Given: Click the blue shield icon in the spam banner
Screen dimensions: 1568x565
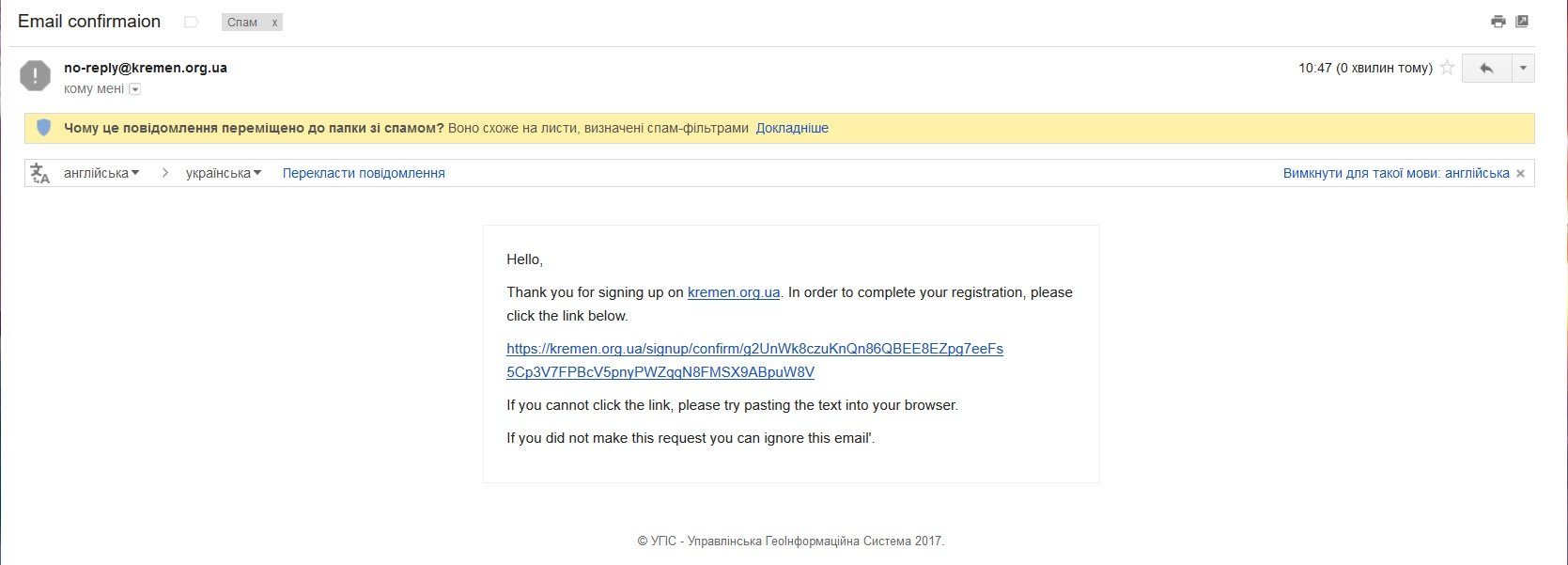Looking at the screenshot, I should click(43, 128).
